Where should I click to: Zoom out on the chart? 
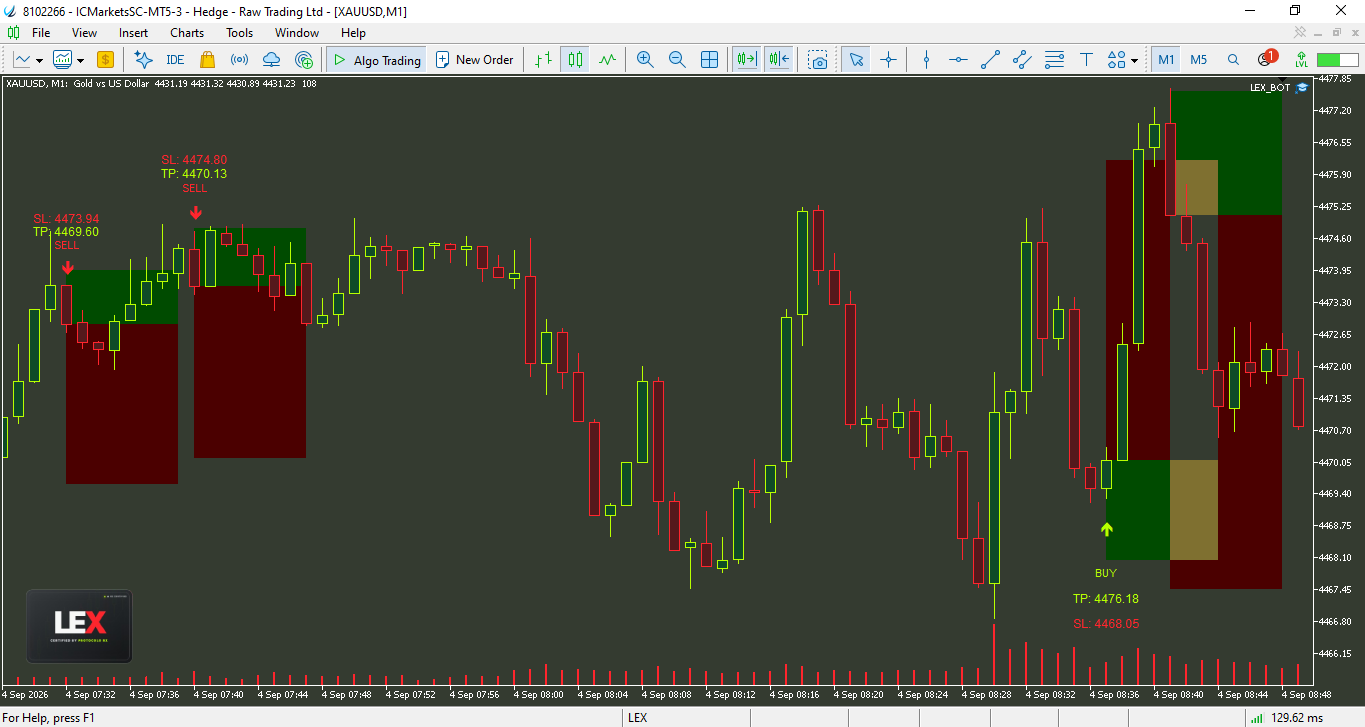(677, 60)
